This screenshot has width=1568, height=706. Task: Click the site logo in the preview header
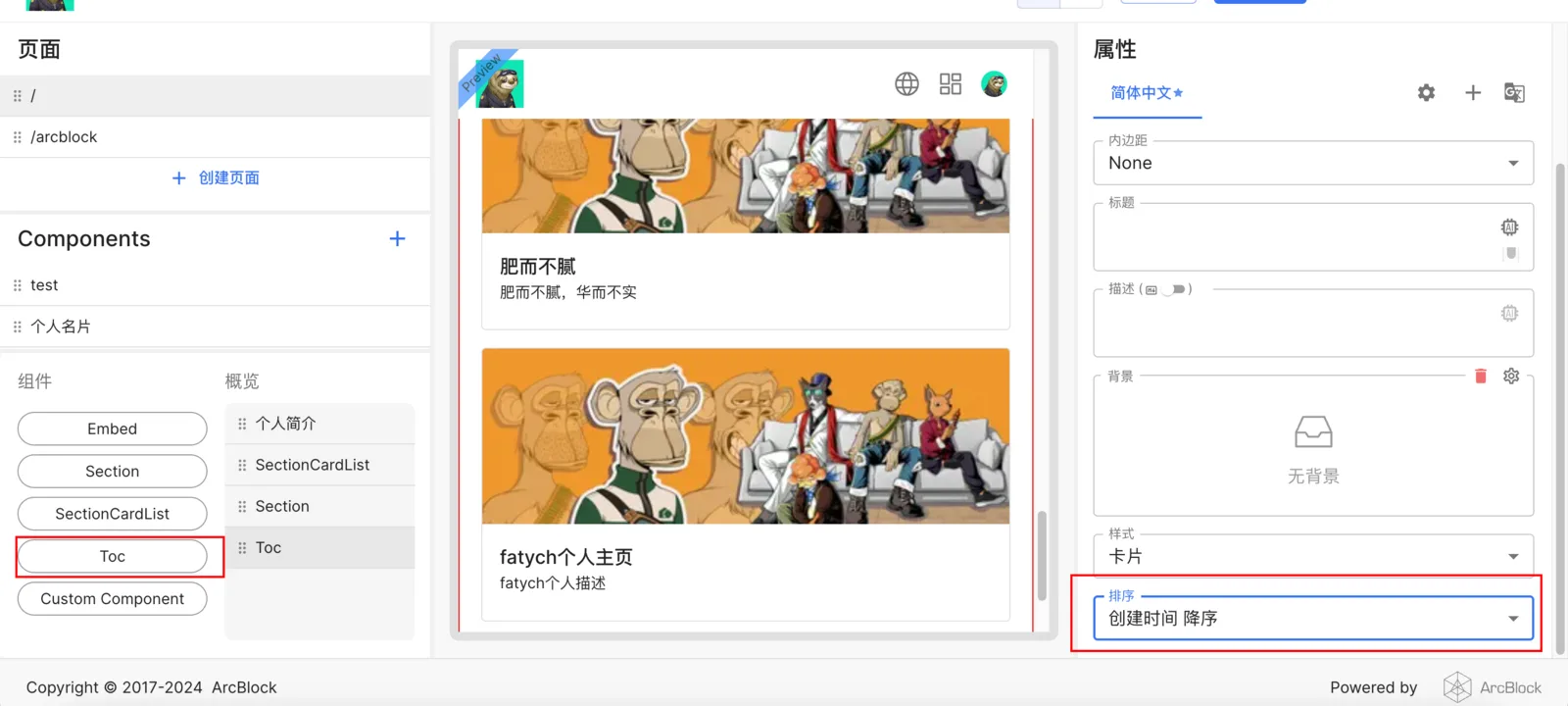[501, 83]
